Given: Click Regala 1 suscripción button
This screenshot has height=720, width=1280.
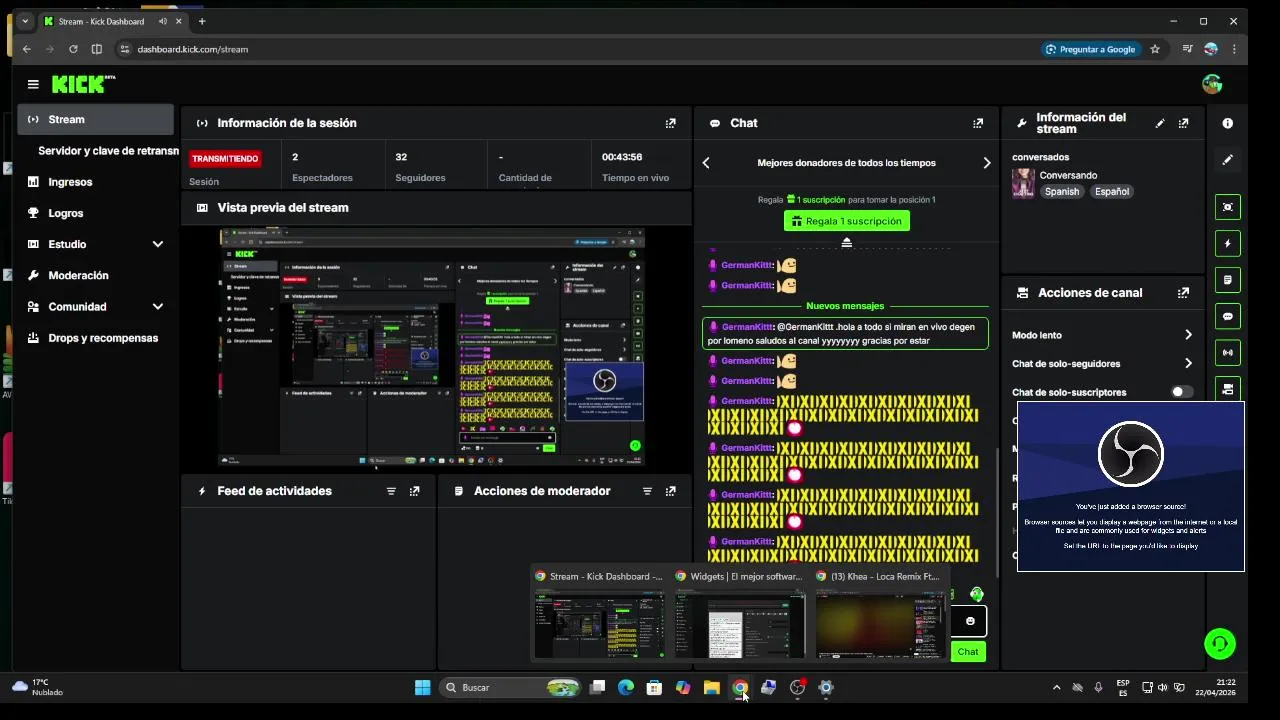Looking at the screenshot, I should tap(847, 221).
